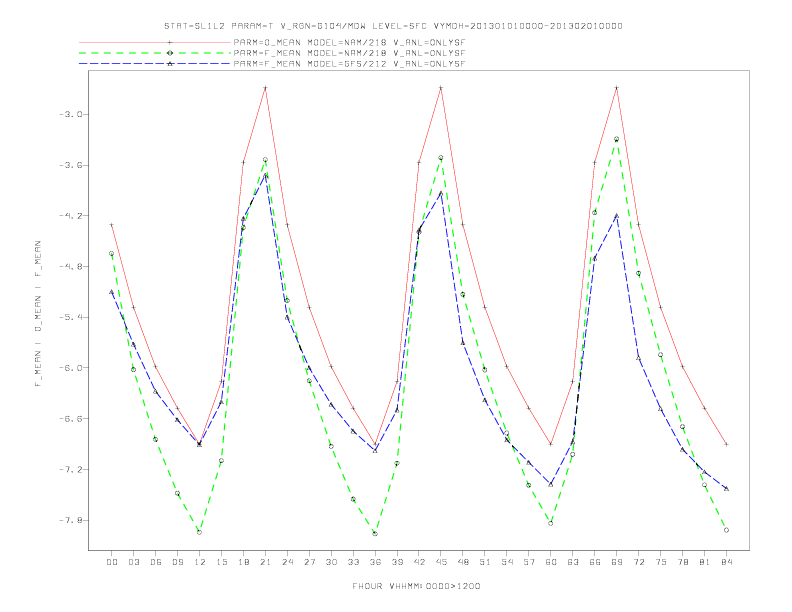The width and height of the screenshot is (792, 612).
Task: Click the 30 forecast hour tick label
Action: 331,562
